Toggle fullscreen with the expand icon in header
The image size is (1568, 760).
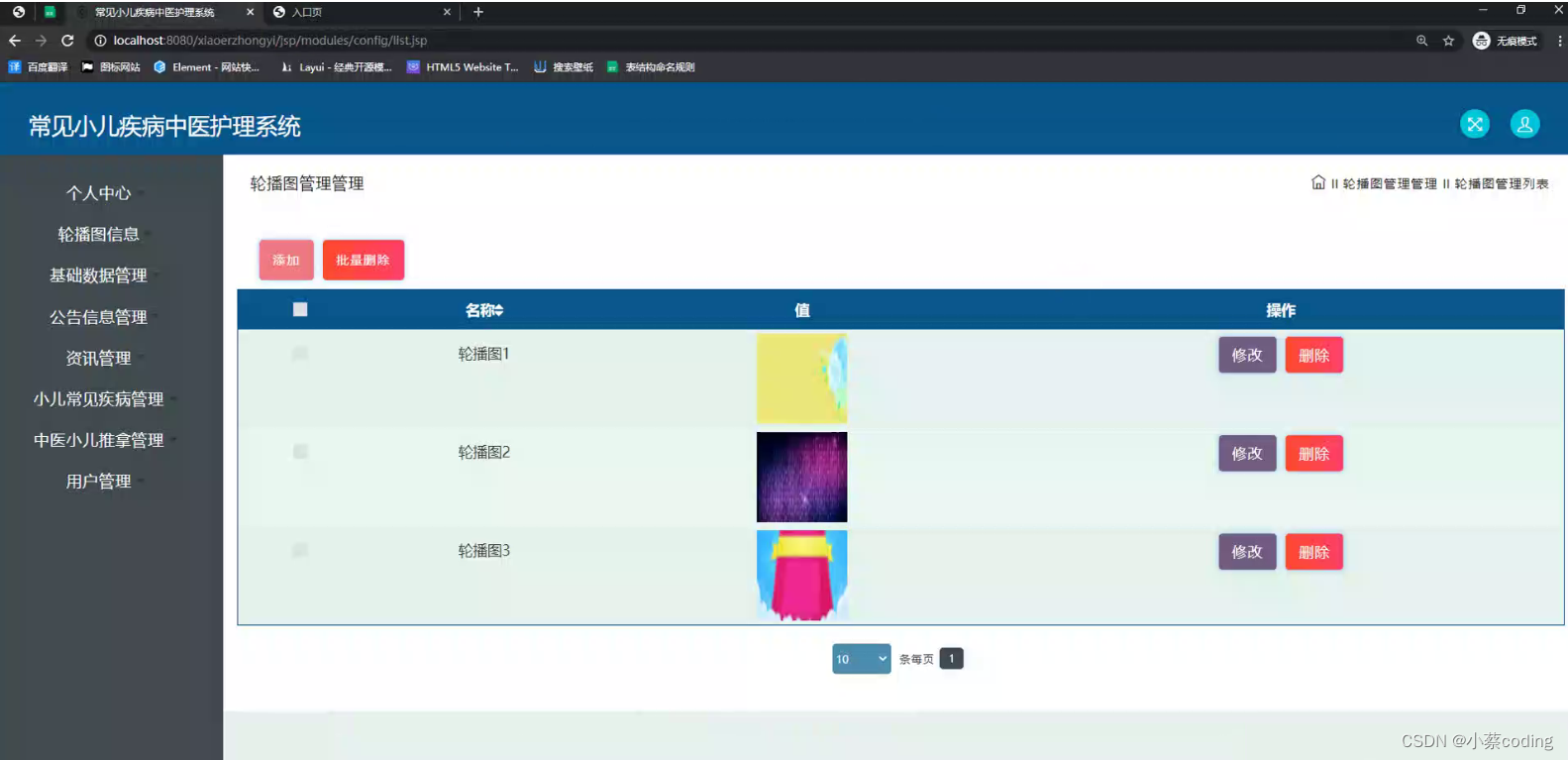pos(1475,124)
